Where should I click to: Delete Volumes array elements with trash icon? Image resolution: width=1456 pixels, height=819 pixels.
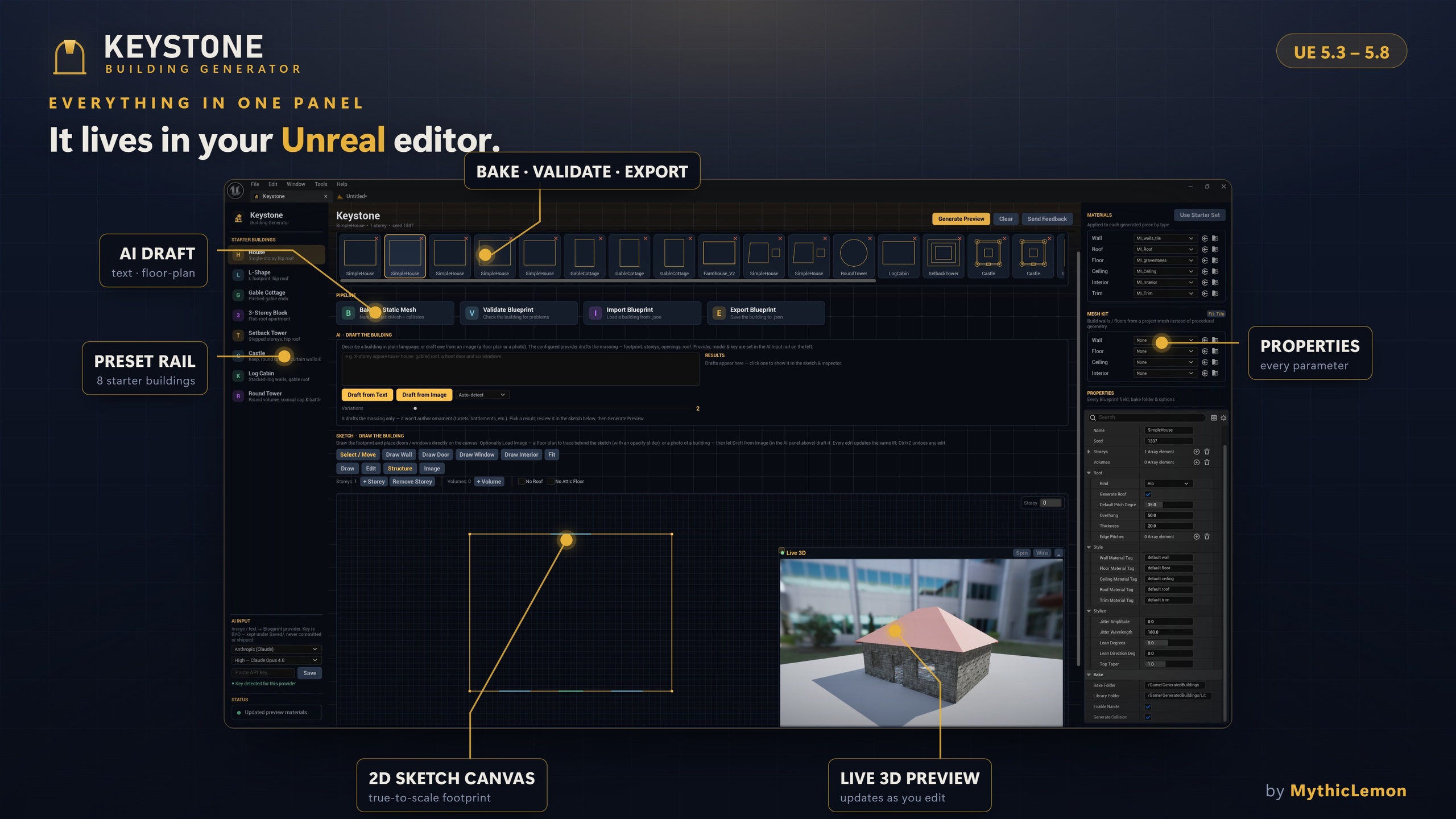(x=1207, y=462)
